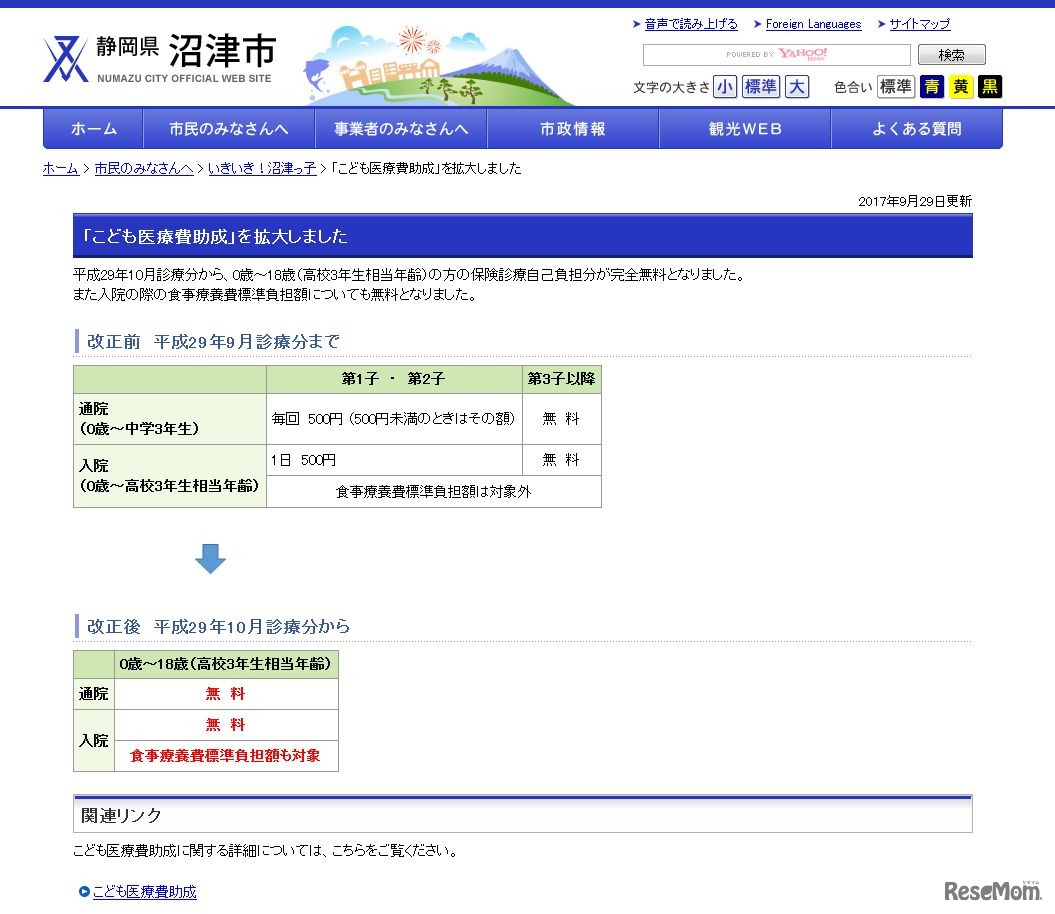Open the こども医療費助成 related link
The image size is (1055, 914).
(x=145, y=892)
